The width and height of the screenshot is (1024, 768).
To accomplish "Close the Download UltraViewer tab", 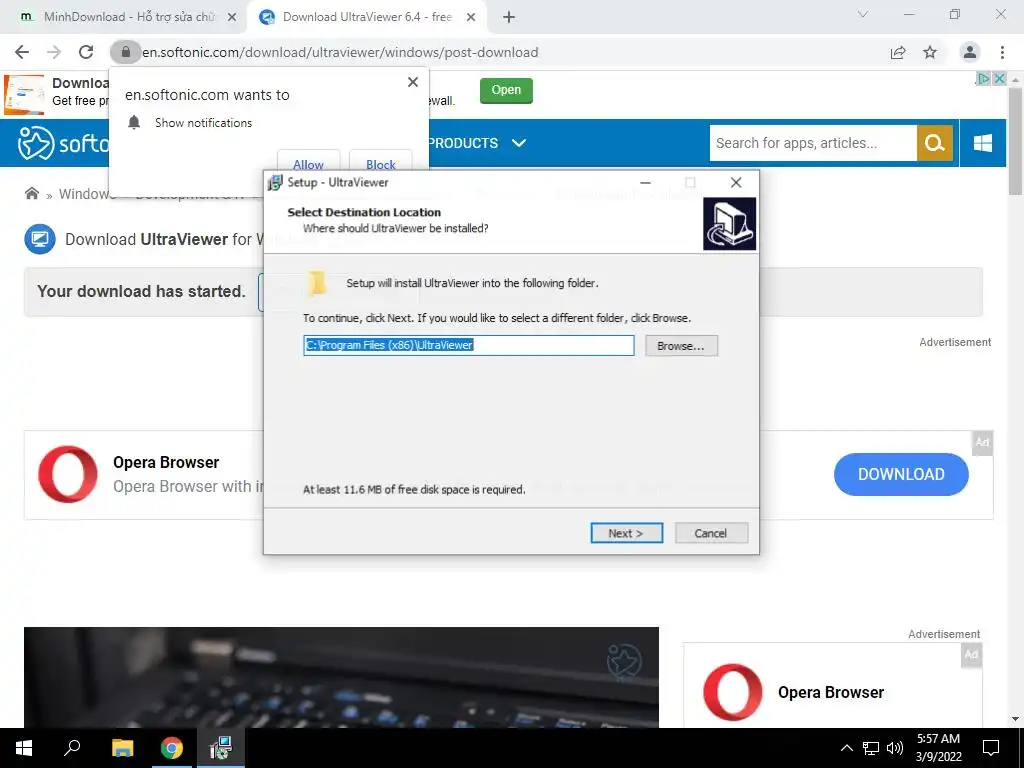I will pos(471,17).
